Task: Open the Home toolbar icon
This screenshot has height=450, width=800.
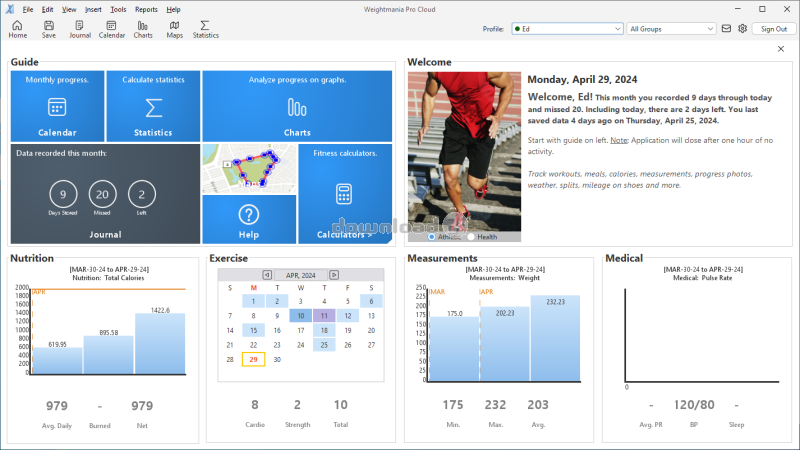Action: click(17, 29)
